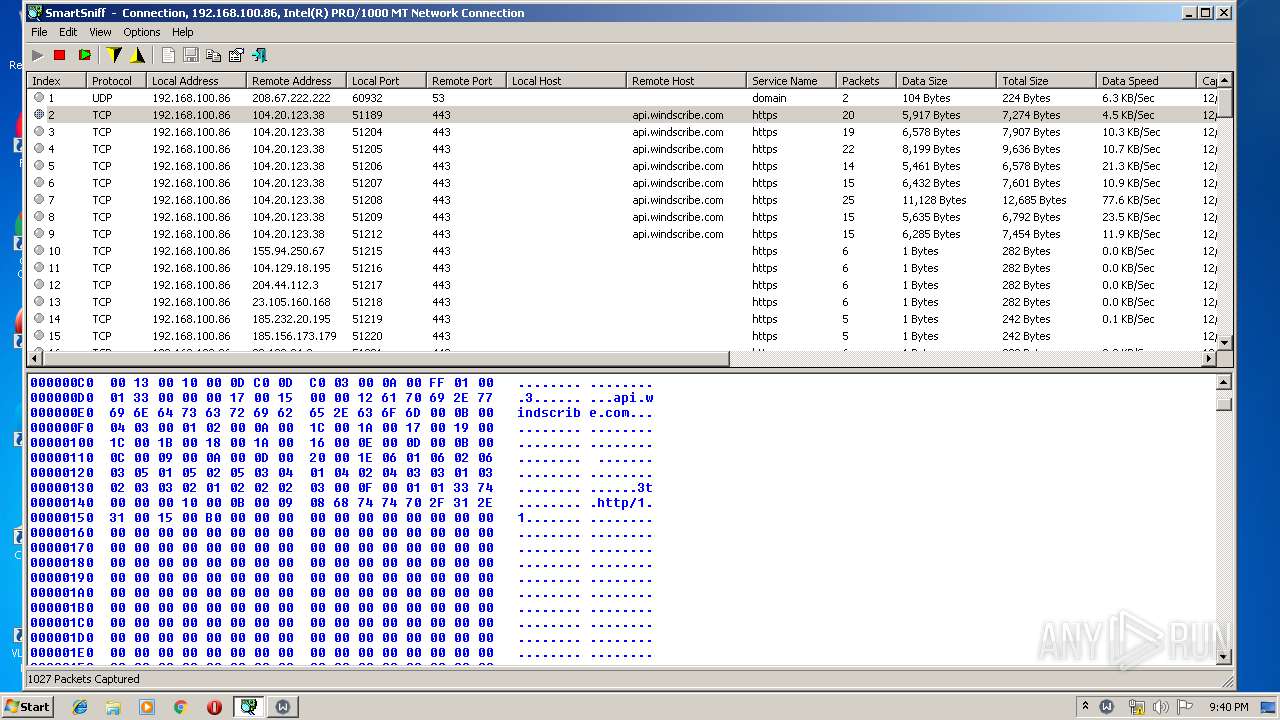The width and height of the screenshot is (1280, 720).
Task: Click hex offset 000000C0 in packet pane
Action: 62,383
